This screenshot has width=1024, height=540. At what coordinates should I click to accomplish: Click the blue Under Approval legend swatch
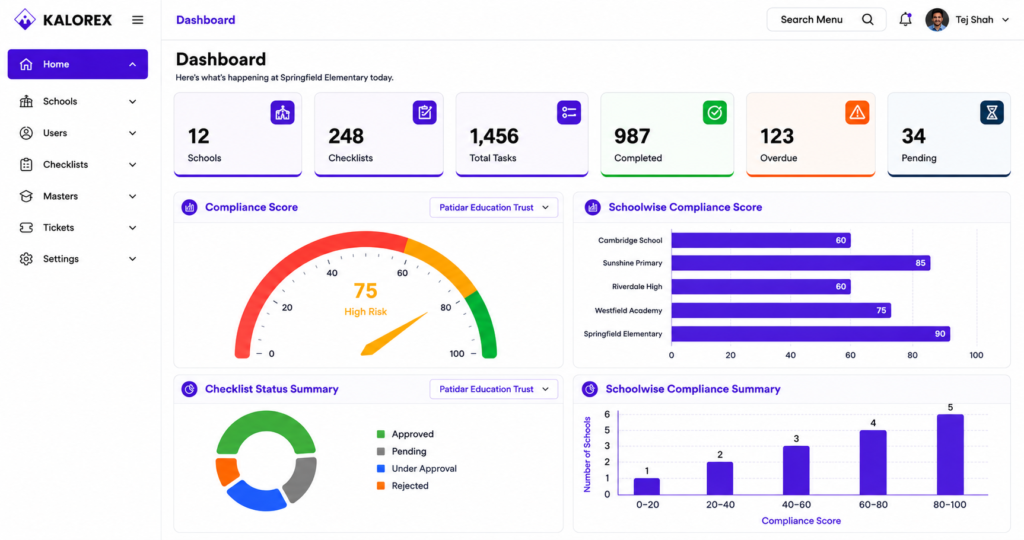tap(381, 469)
